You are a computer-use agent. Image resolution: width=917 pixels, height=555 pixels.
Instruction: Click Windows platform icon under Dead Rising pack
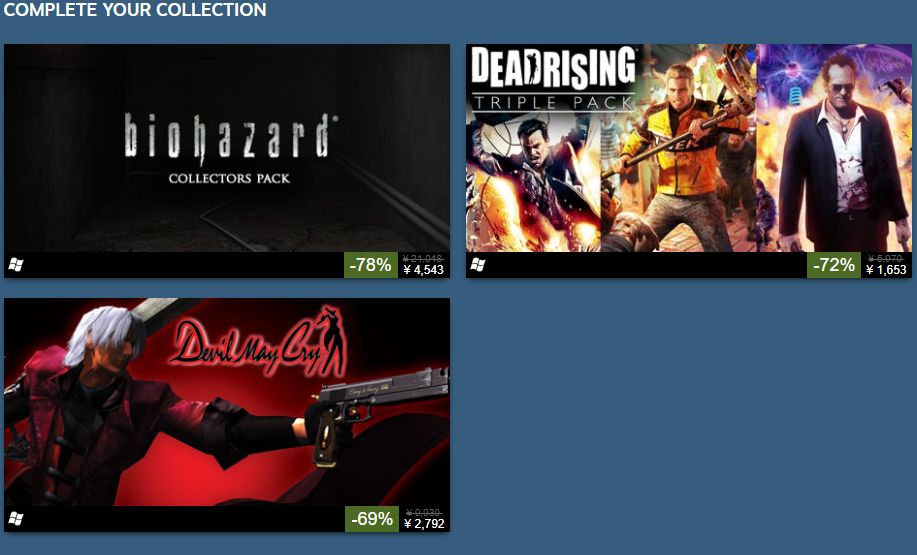click(478, 265)
